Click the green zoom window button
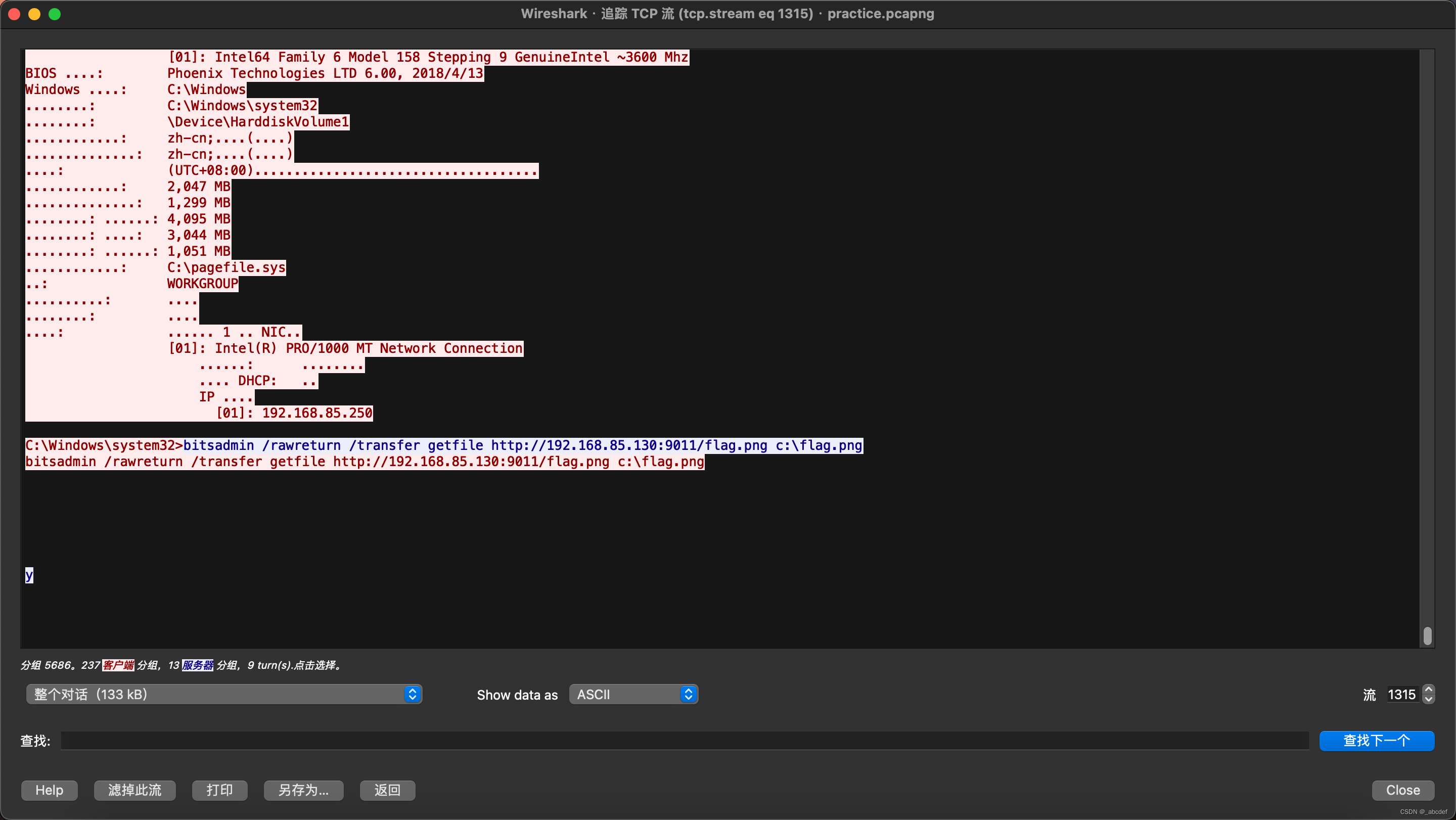This screenshot has height=820, width=1456. tap(54, 14)
